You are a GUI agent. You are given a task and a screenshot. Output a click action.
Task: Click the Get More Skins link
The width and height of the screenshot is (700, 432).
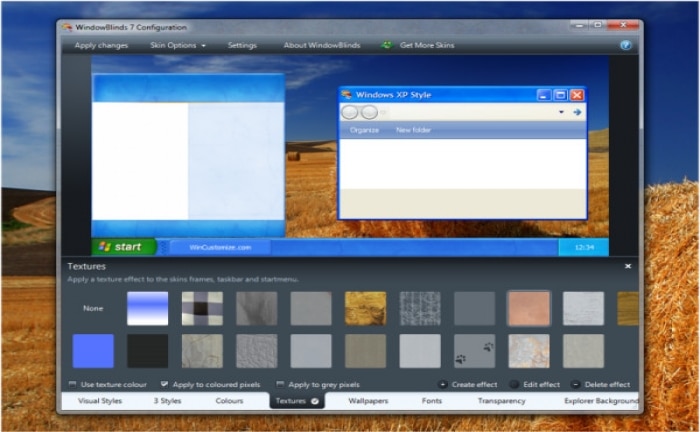click(x=427, y=45)
